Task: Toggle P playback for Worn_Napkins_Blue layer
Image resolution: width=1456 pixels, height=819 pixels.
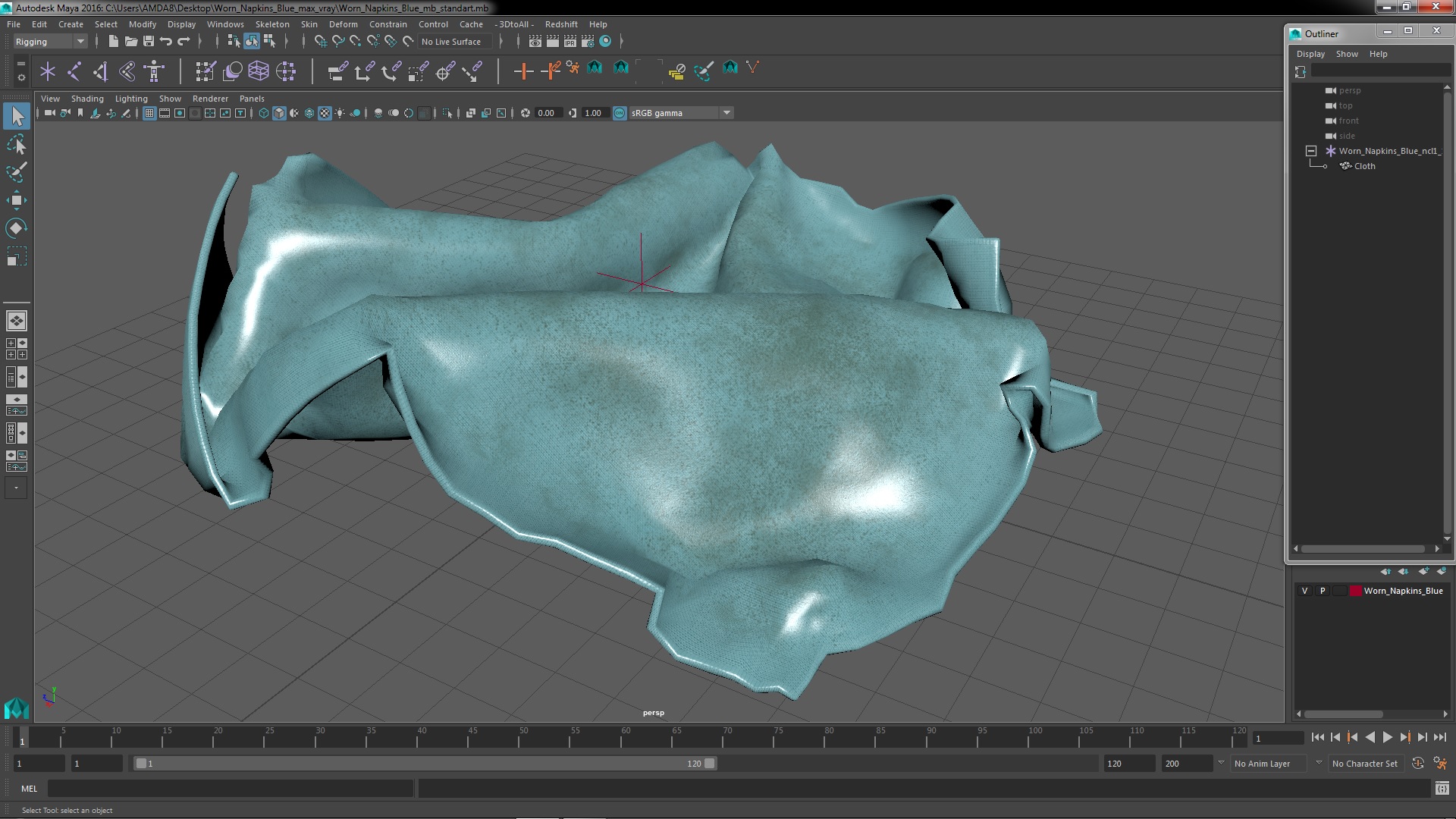Action: pyautogui.click(x=1323, y=591)
